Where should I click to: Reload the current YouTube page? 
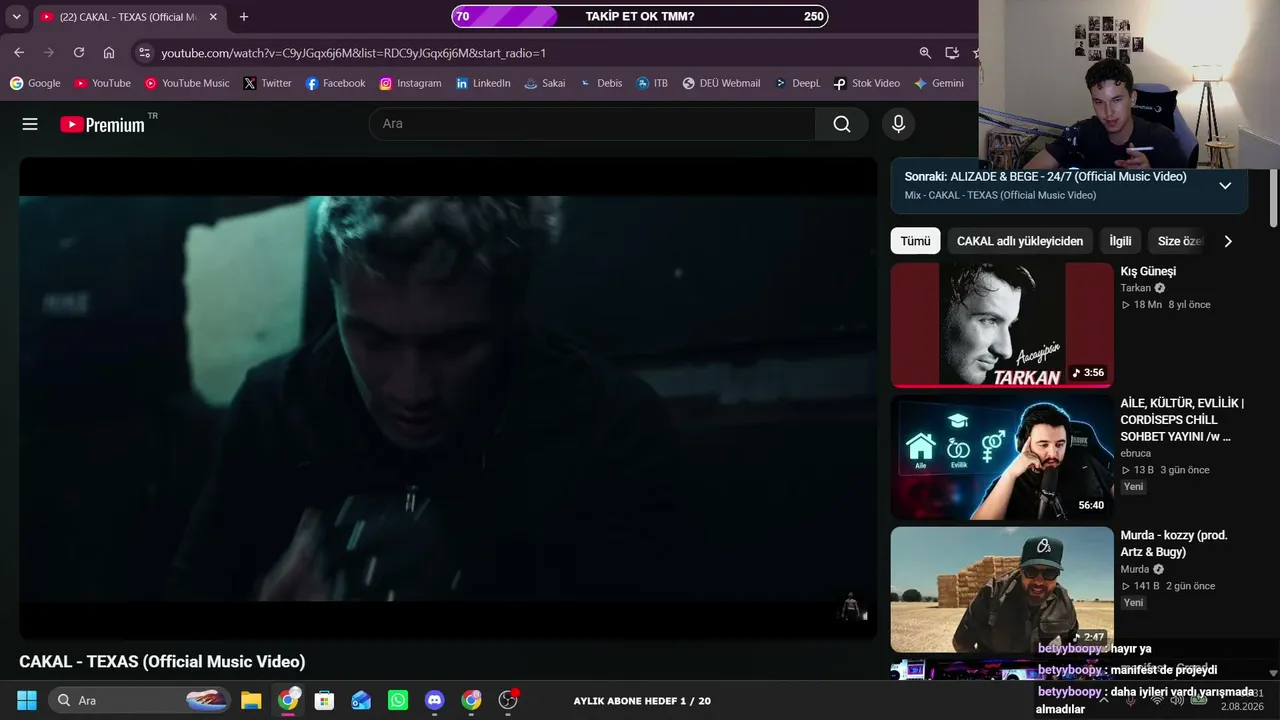pyautogui.click(x=79, y=53)
